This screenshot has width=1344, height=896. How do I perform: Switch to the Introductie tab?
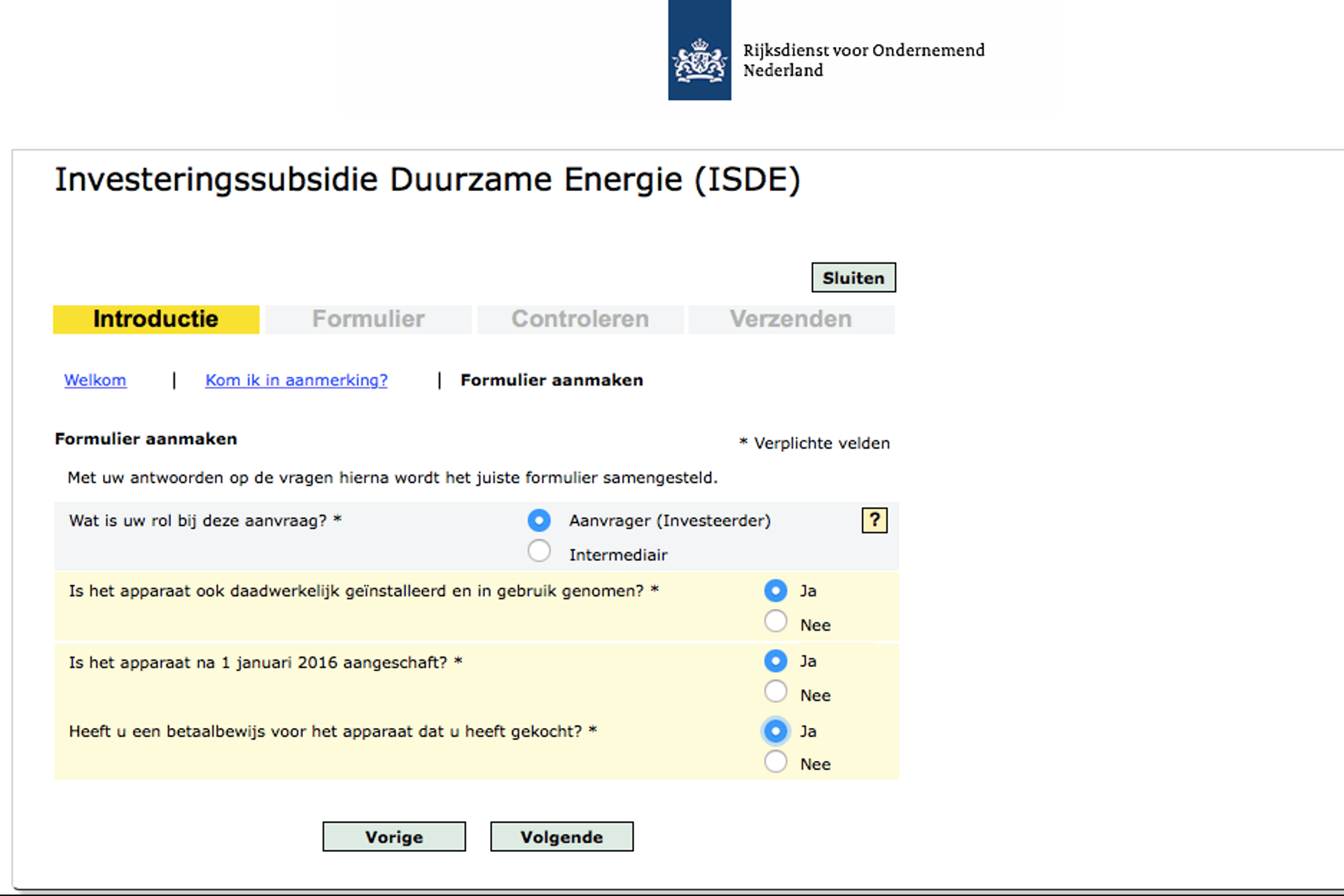coord(155,319)
